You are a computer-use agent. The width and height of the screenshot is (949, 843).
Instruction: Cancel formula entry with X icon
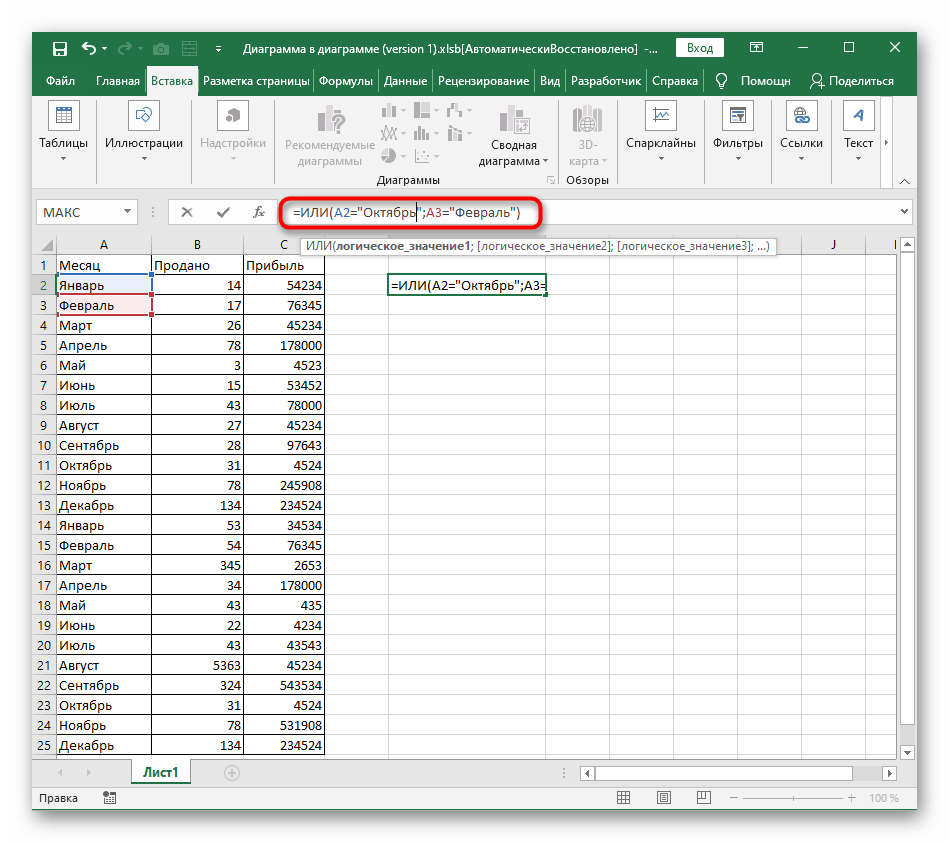coord(186,212)
